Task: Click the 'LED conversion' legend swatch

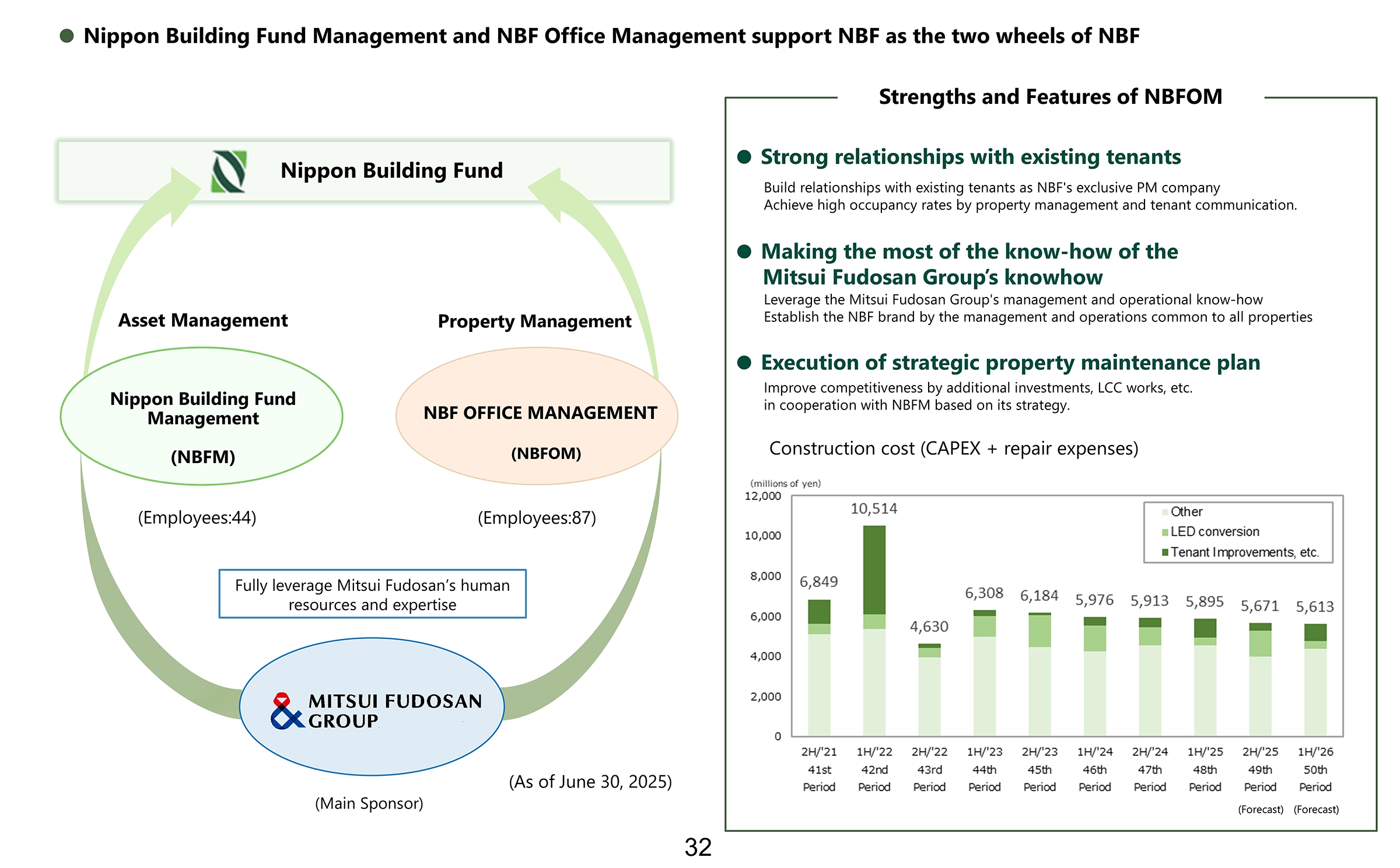Action: 1165,532
